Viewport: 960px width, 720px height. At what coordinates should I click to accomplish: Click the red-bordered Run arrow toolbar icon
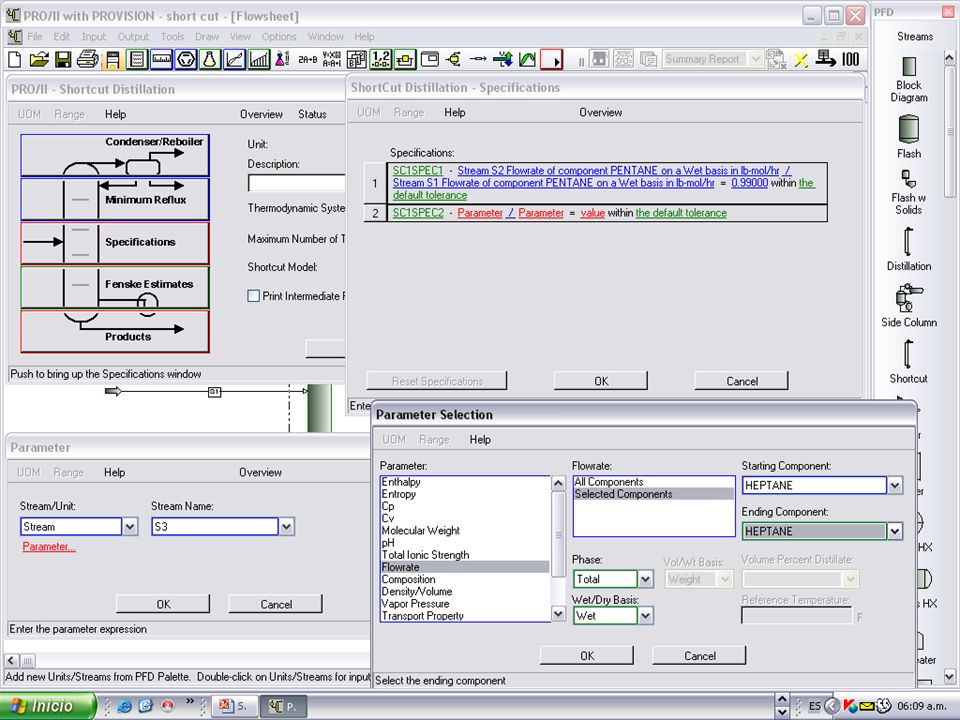click(x=552, y=59)
